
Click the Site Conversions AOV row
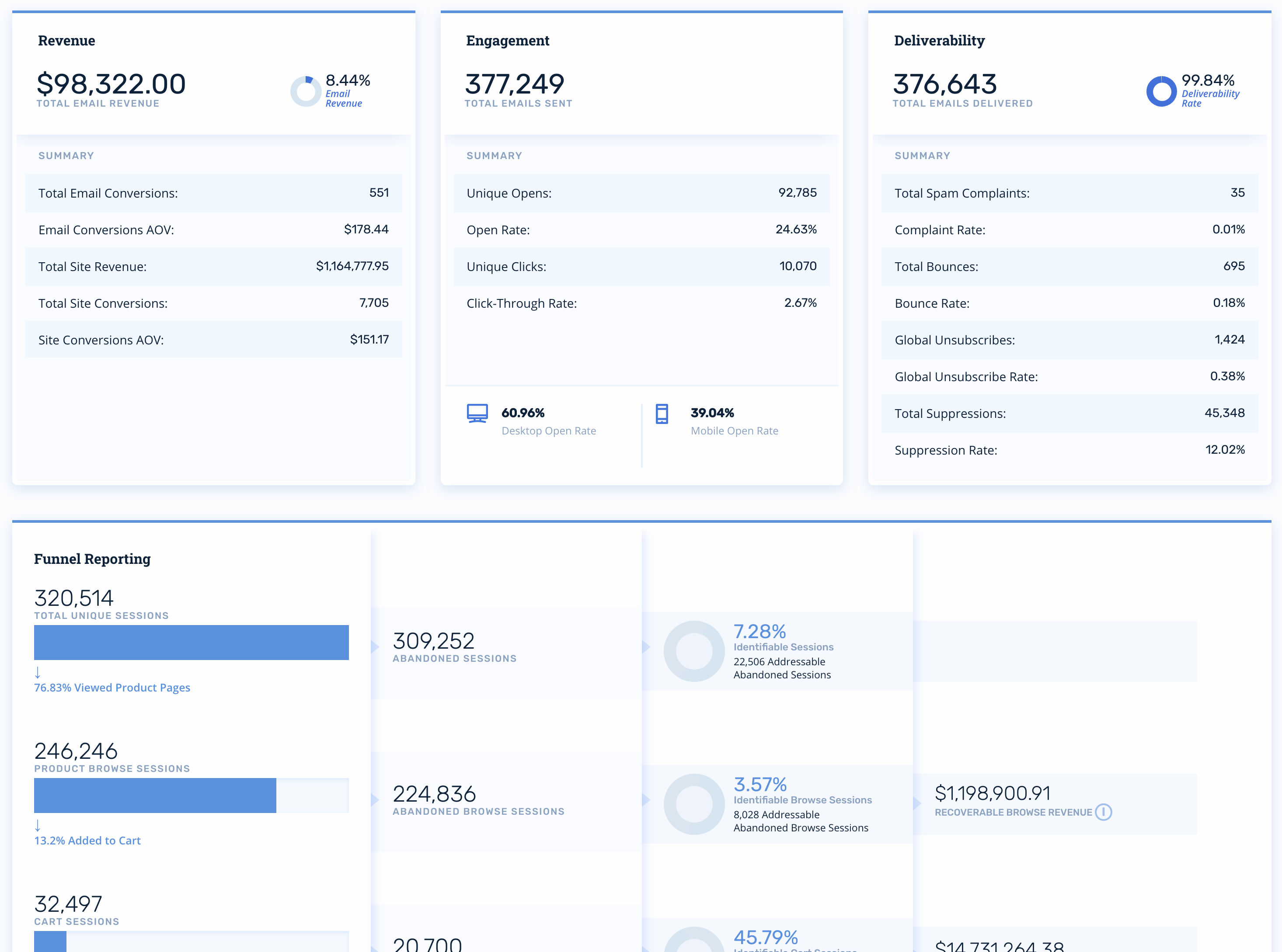[213, 340]
